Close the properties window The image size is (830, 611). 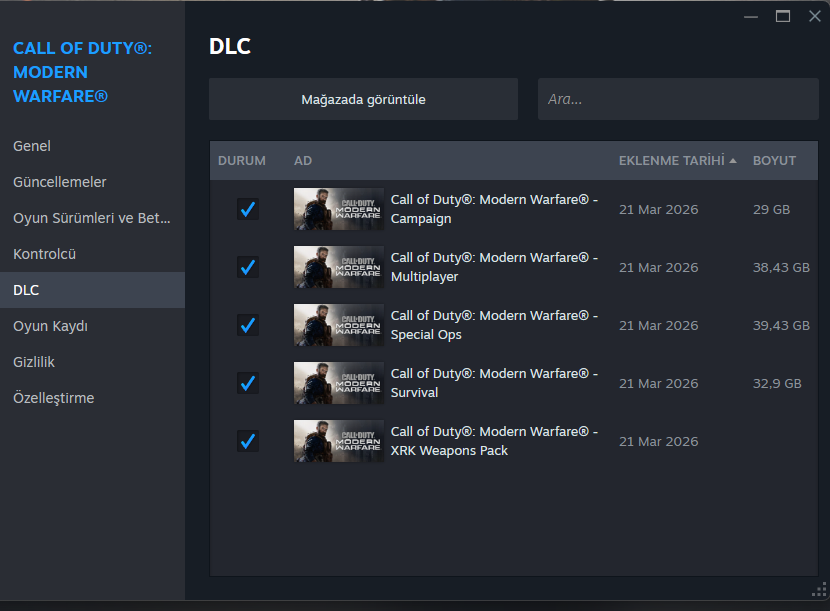pos(815,16)
